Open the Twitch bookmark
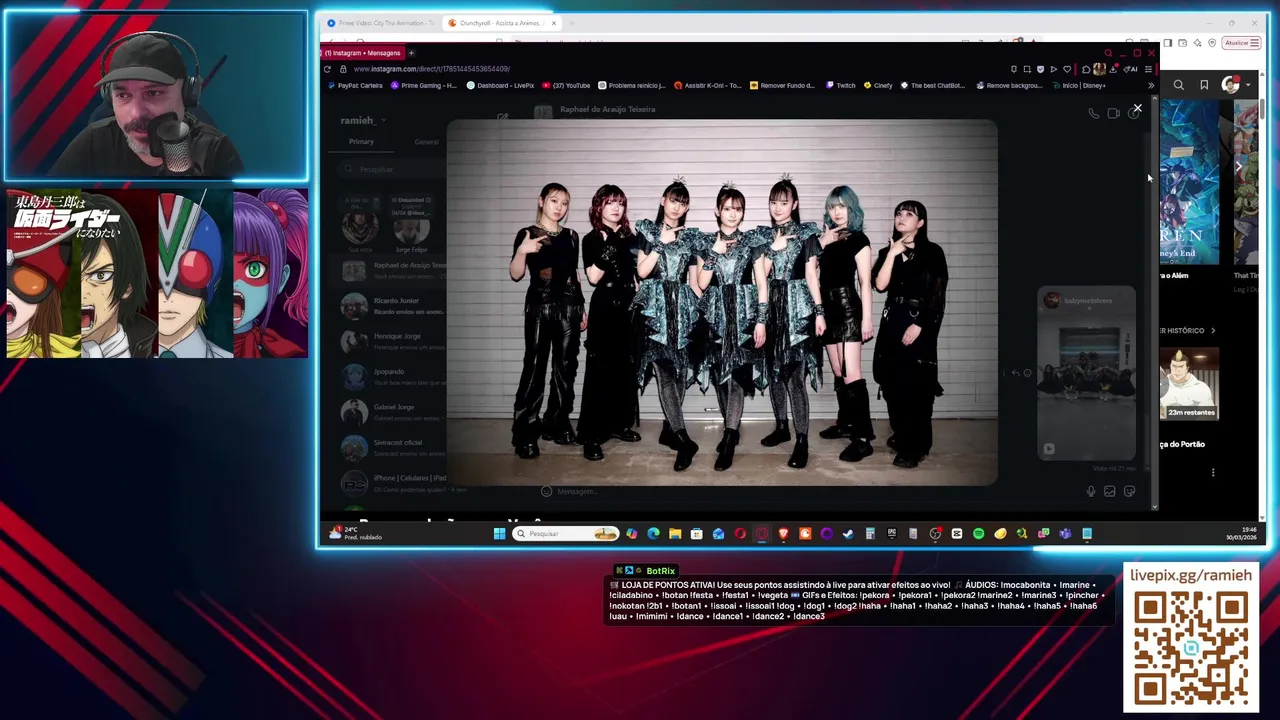The height and width of the screenshot is (720, 1280). coord(841,86)
